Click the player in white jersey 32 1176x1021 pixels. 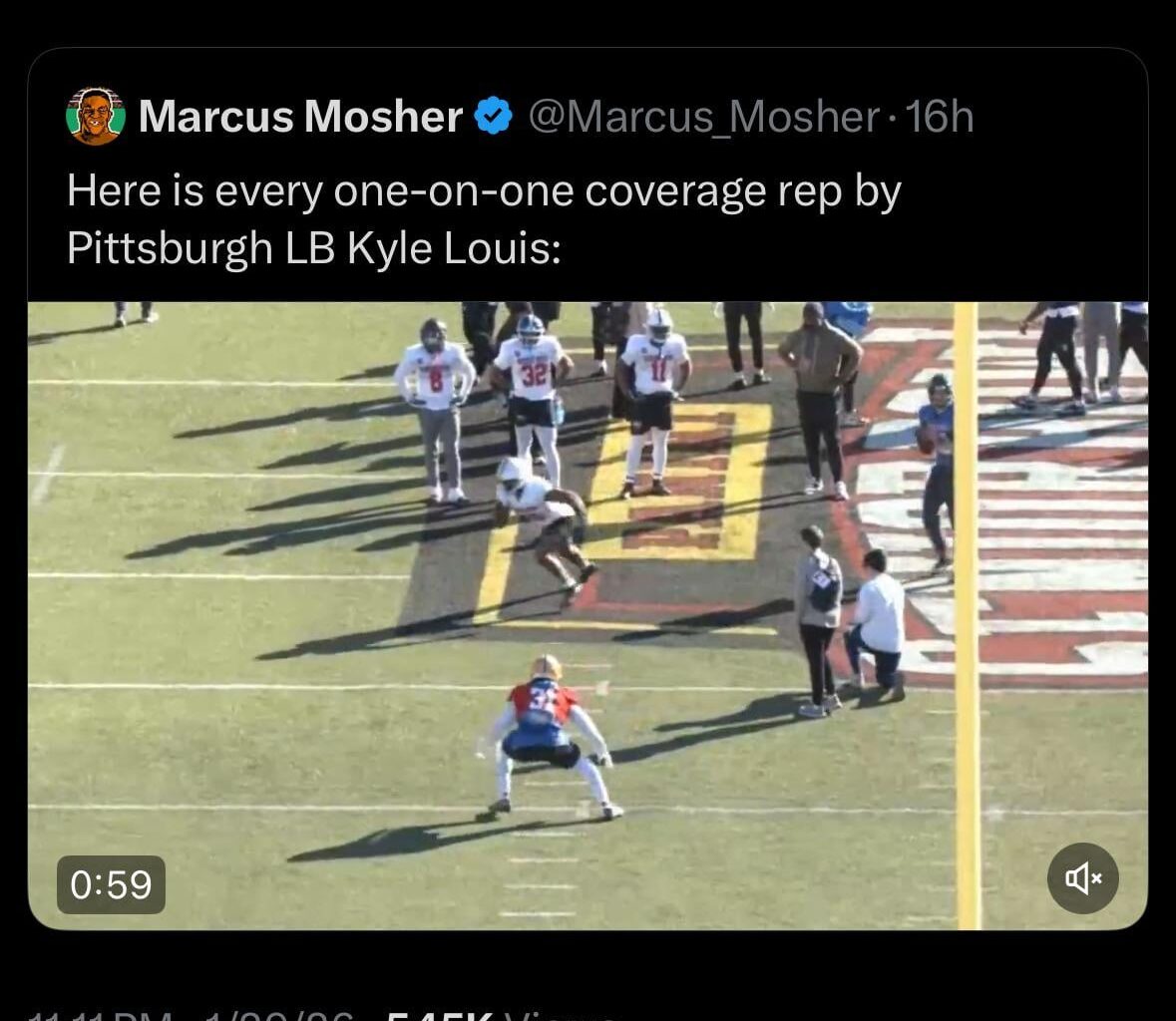coord(533,389)
